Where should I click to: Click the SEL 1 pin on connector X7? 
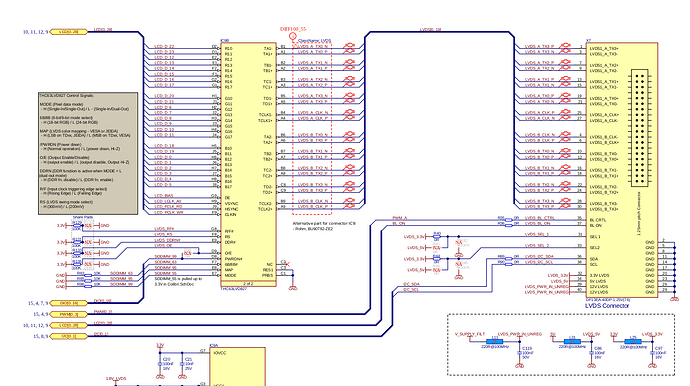click(595, 236)
